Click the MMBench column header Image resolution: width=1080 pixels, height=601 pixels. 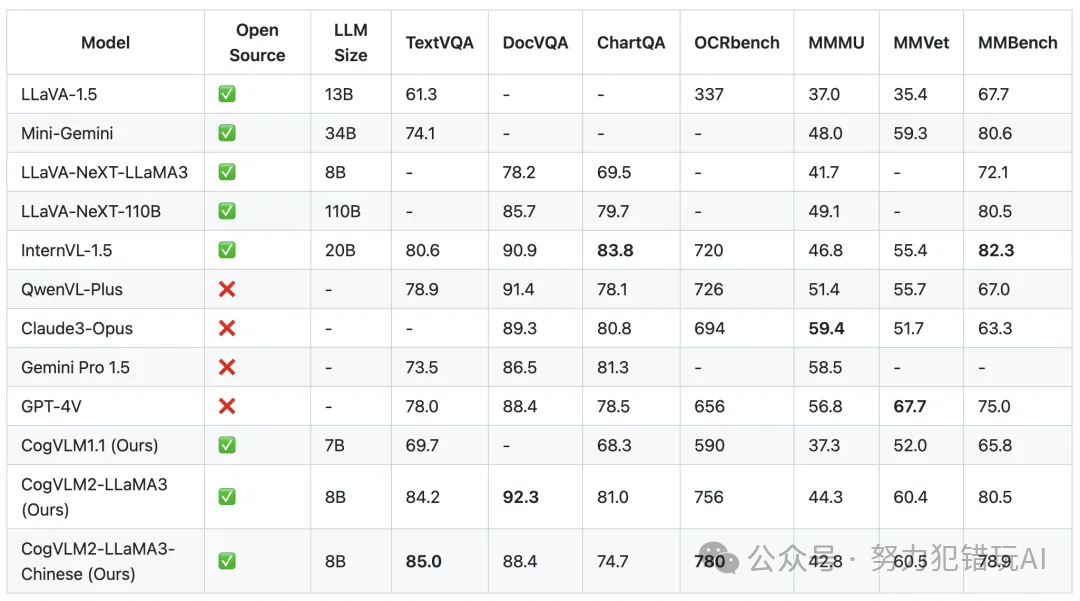(x=1017, y=43)
